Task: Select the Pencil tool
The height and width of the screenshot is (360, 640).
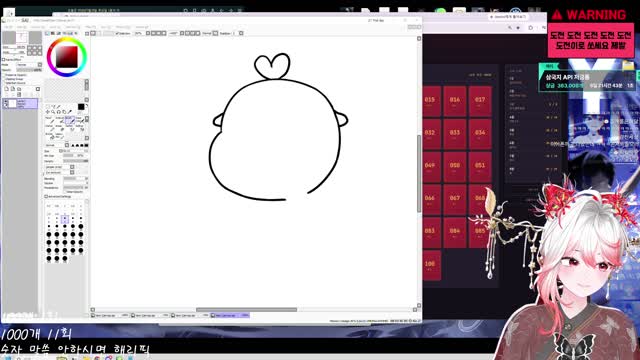Action: [x=49, y=120]
